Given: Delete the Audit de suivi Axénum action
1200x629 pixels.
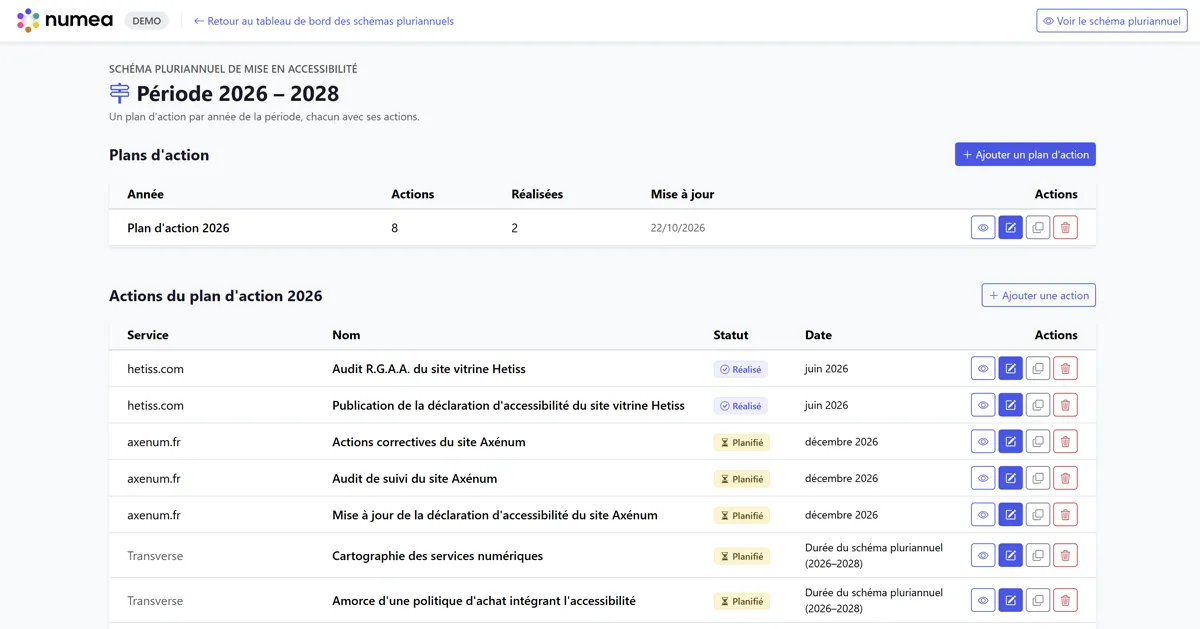Looking at the screenshot, I should coord(1065,478).
